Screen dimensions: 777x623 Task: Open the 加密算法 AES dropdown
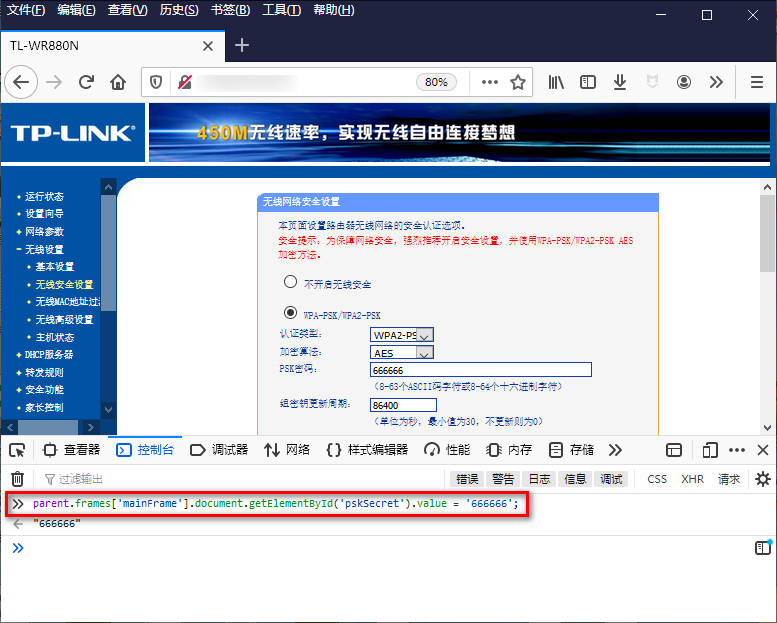point(402,352)
